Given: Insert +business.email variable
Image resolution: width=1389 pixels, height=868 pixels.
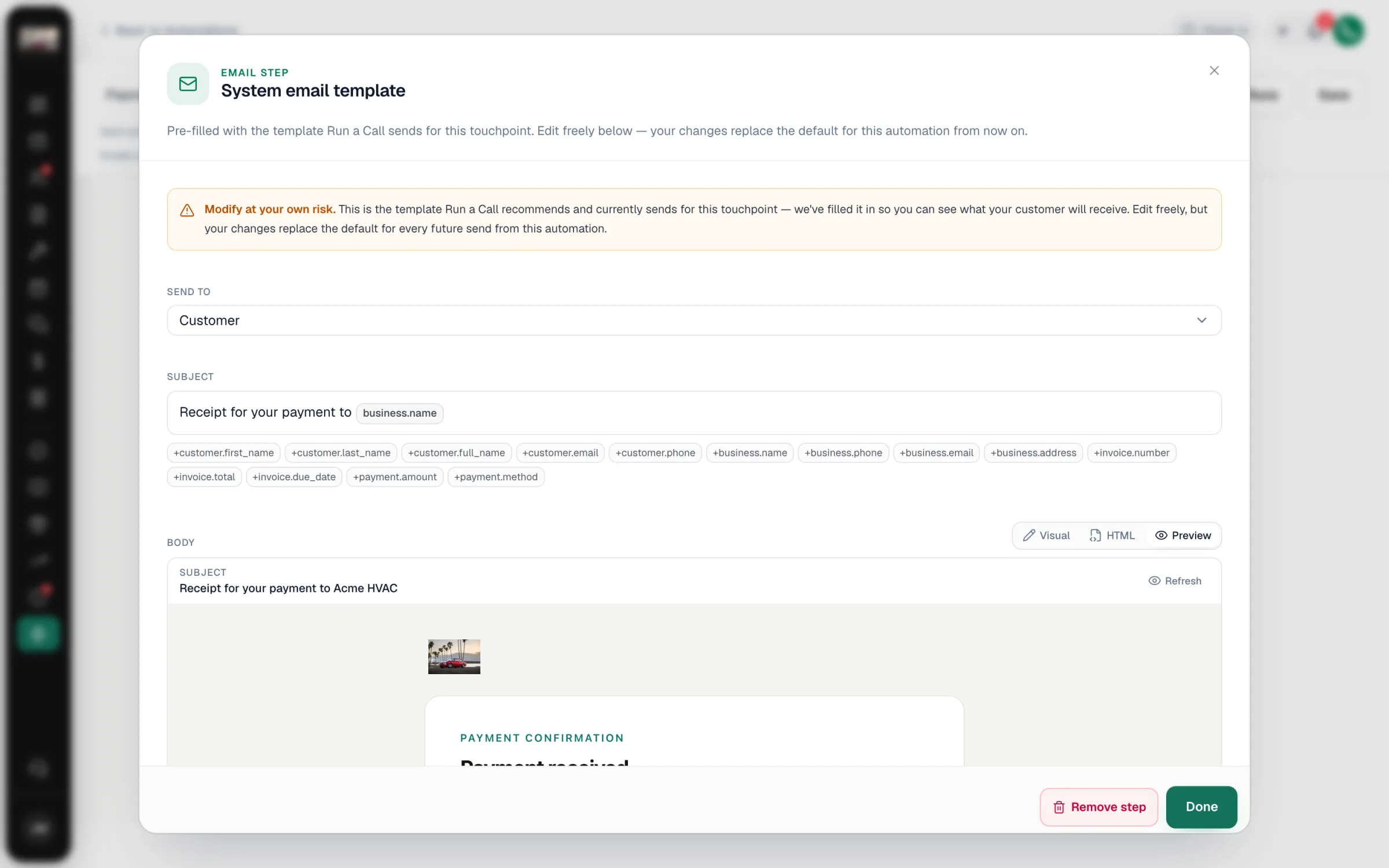Looking at the screenshot, I should pos(936,453).
